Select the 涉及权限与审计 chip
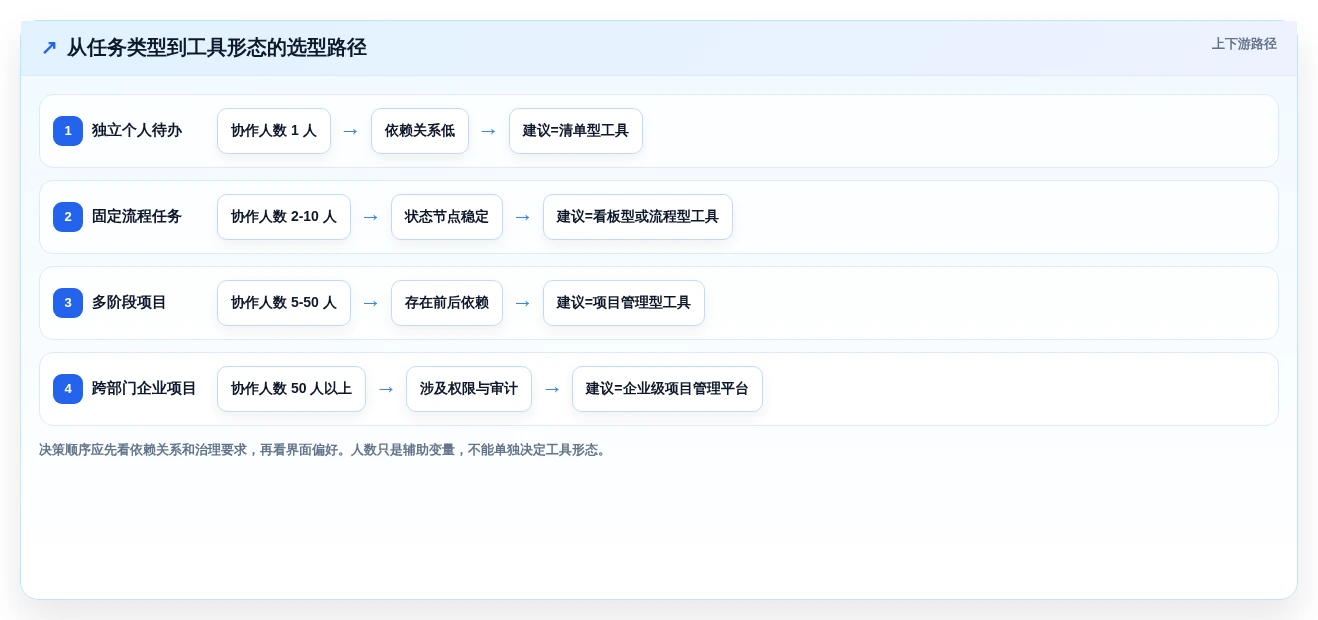The height and width of the screenshot is (620, 1318). [469, 389]
